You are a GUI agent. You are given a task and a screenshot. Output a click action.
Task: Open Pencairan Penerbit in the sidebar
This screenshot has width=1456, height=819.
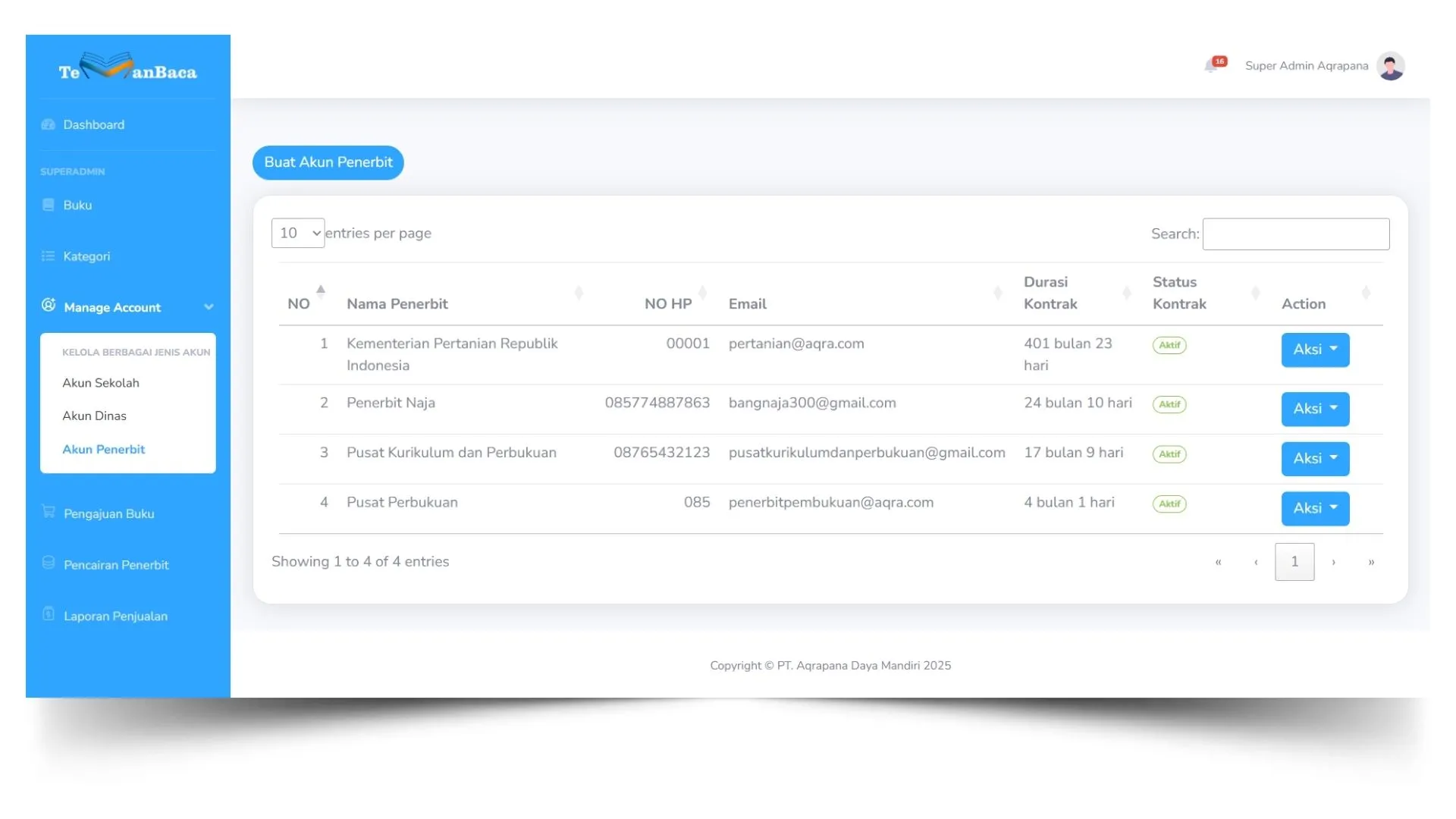tap(116, 565)
